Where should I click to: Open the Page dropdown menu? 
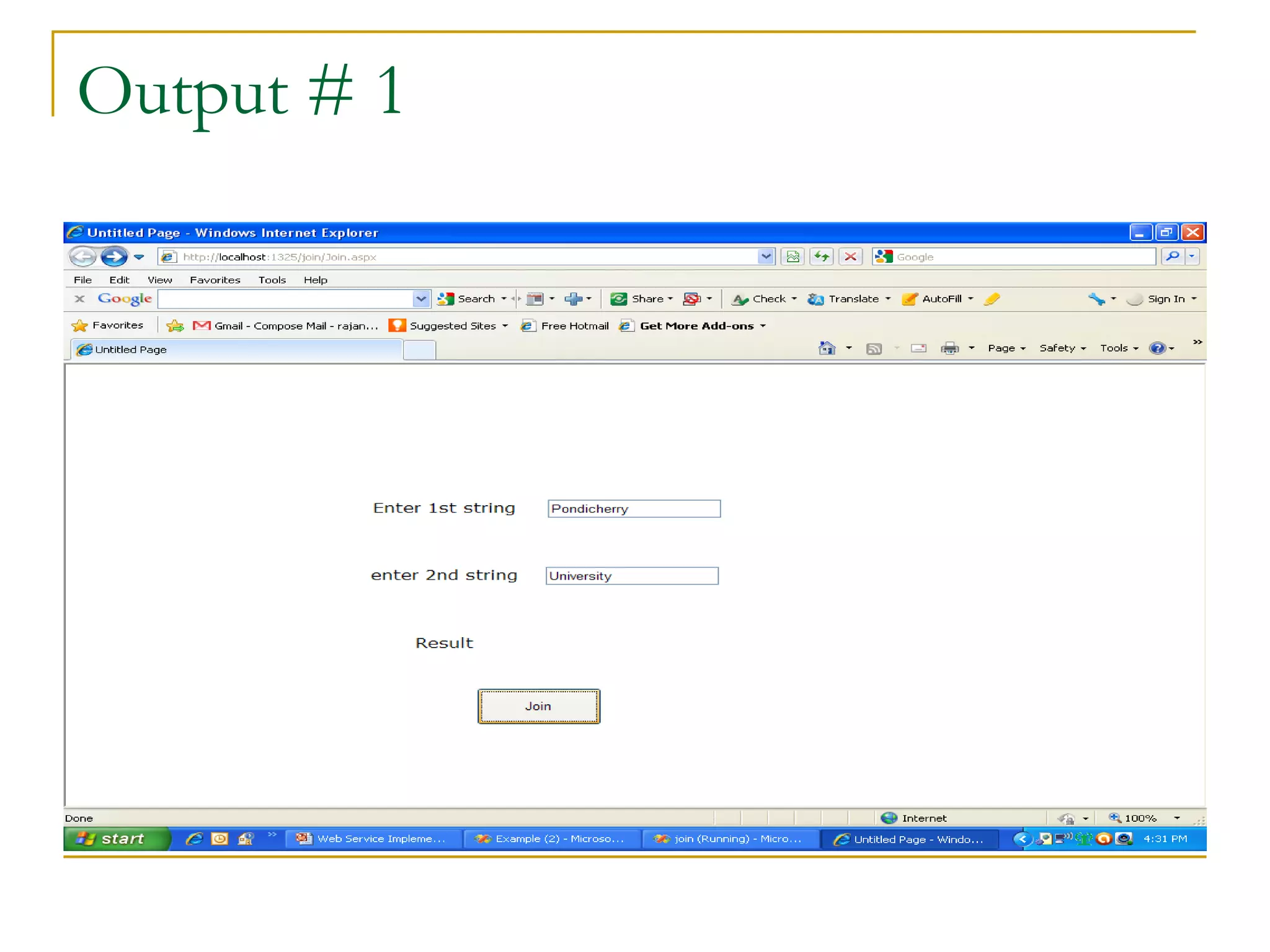(x=1006, y=348)
